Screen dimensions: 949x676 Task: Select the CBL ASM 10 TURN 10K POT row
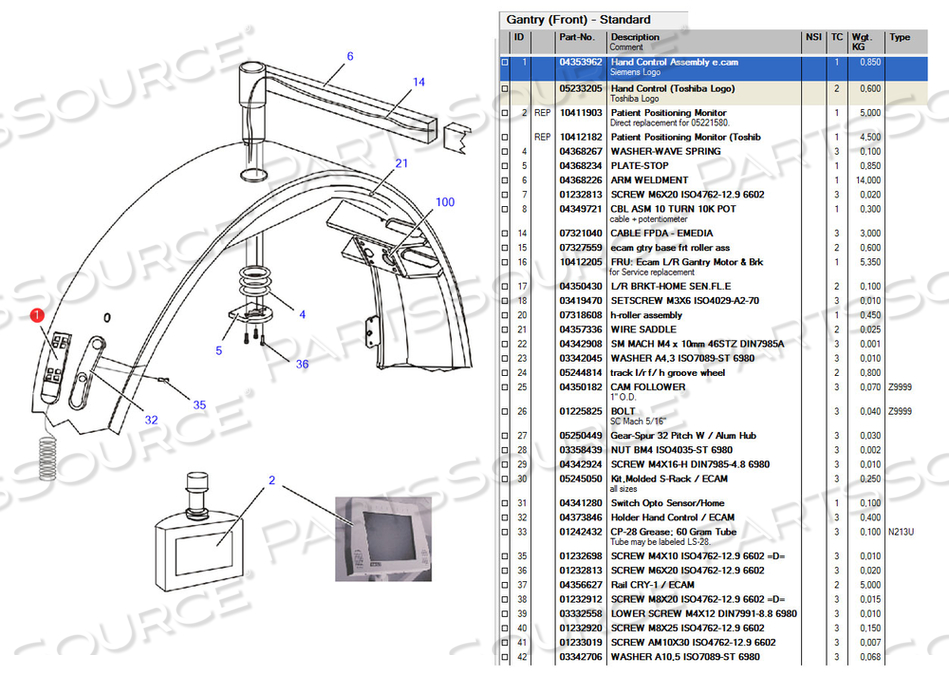(x=712, y=214)
